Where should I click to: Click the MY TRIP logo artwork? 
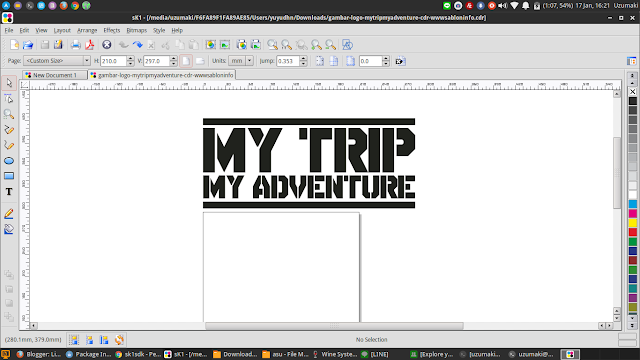click(x=309, y=163)
